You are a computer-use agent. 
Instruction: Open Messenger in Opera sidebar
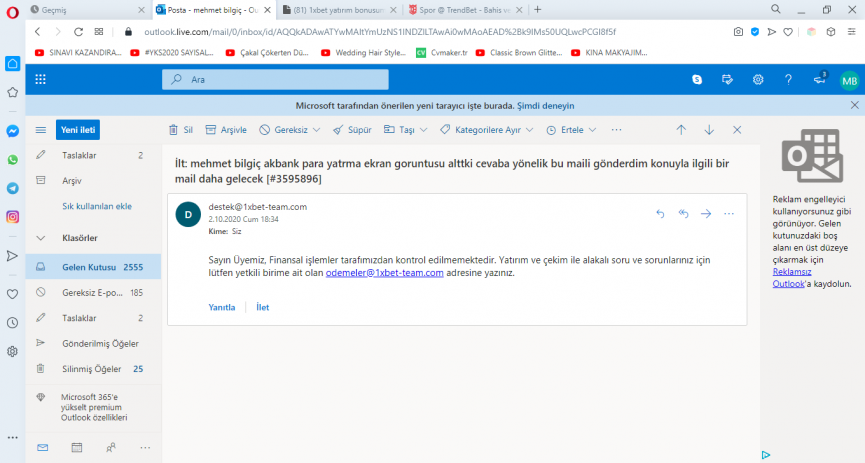[12, 131]
